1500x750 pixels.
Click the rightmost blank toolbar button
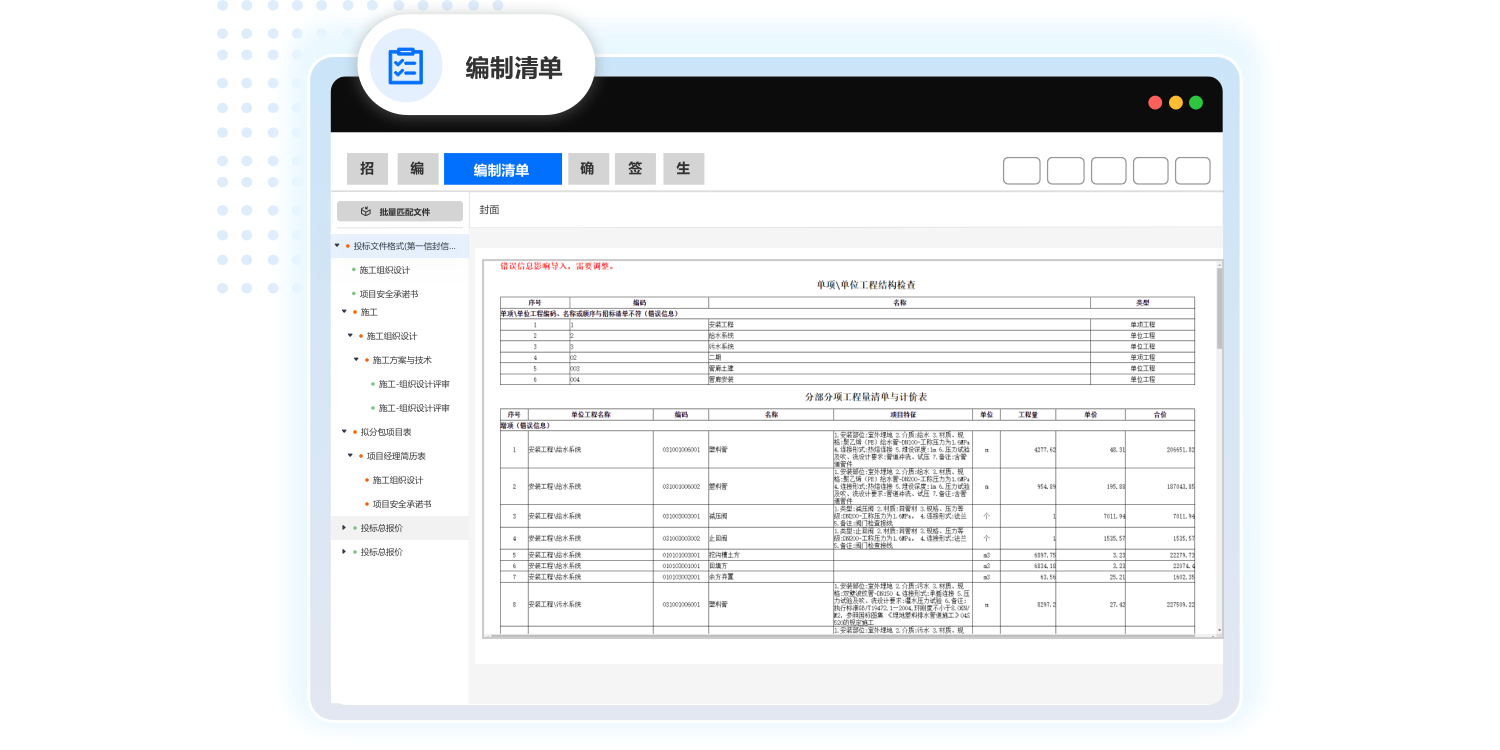tap(1192, 171)
